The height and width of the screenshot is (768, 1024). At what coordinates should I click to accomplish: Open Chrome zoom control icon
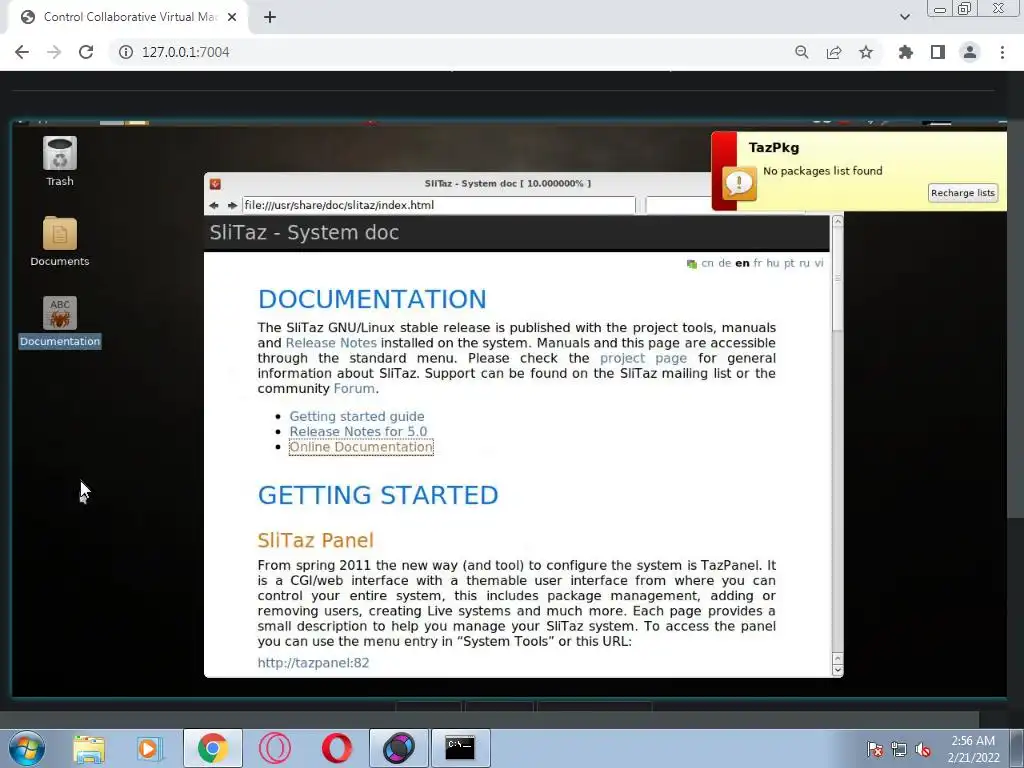[802, 52]
